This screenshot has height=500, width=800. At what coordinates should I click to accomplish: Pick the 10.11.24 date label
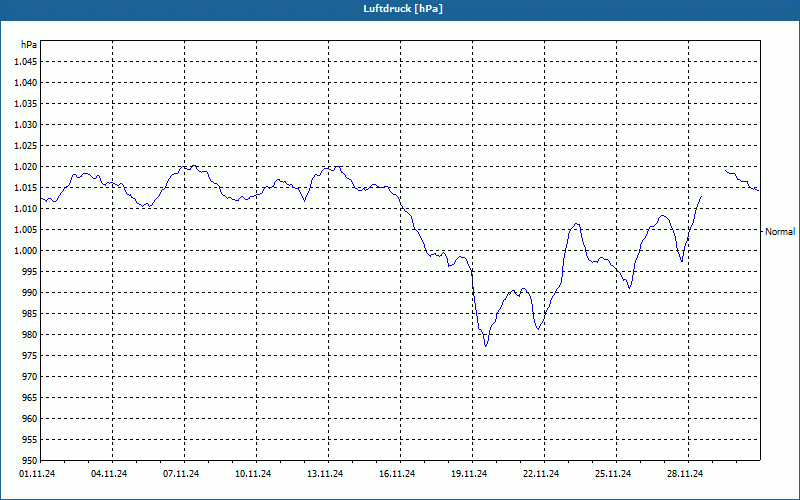coord(253,473)
